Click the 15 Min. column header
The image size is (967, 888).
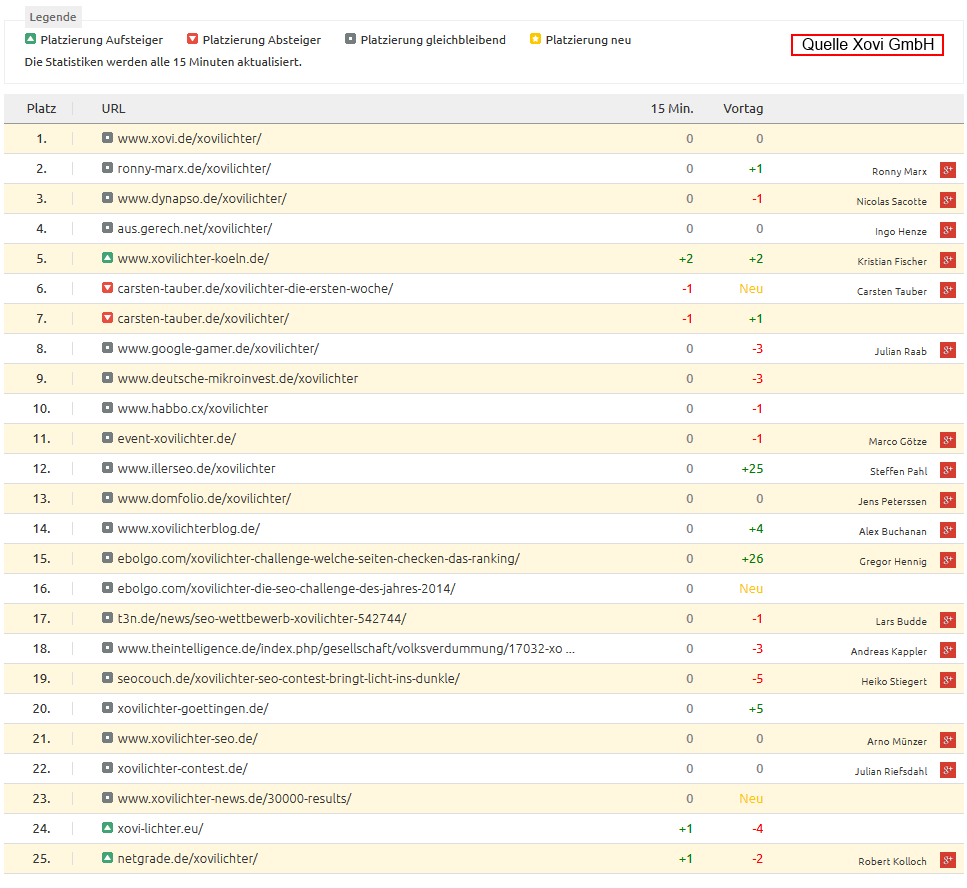coord(671,108)
